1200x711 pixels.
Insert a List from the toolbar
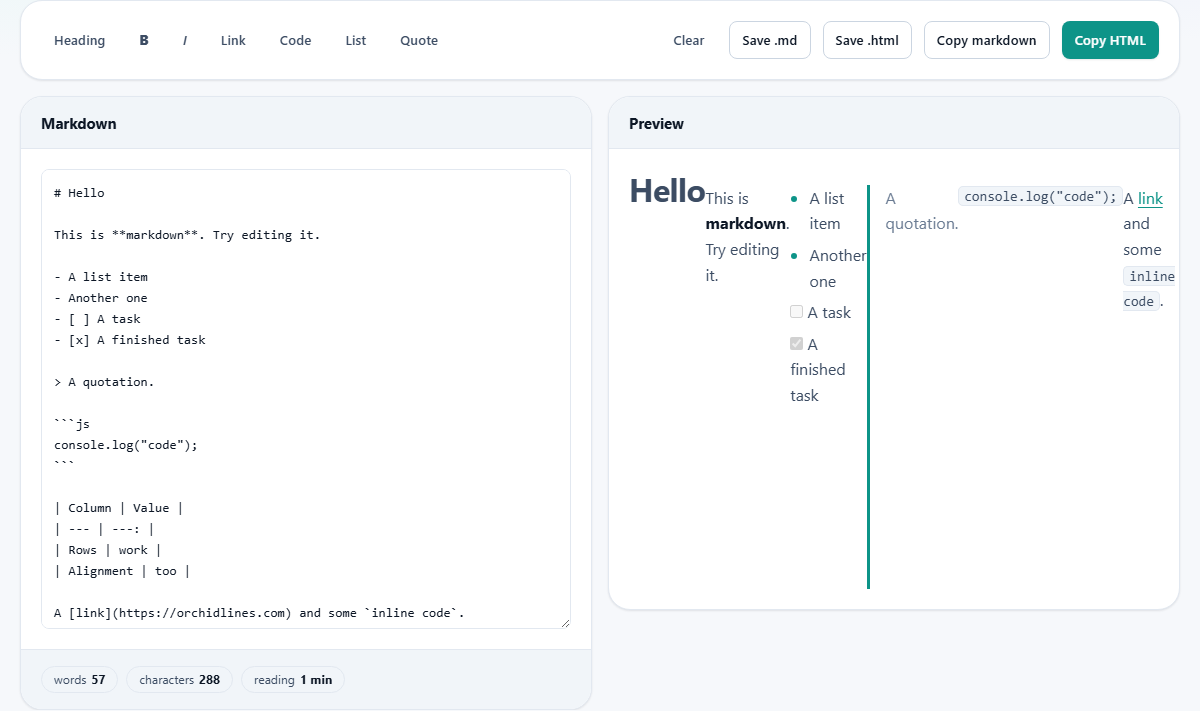point(356,41)
